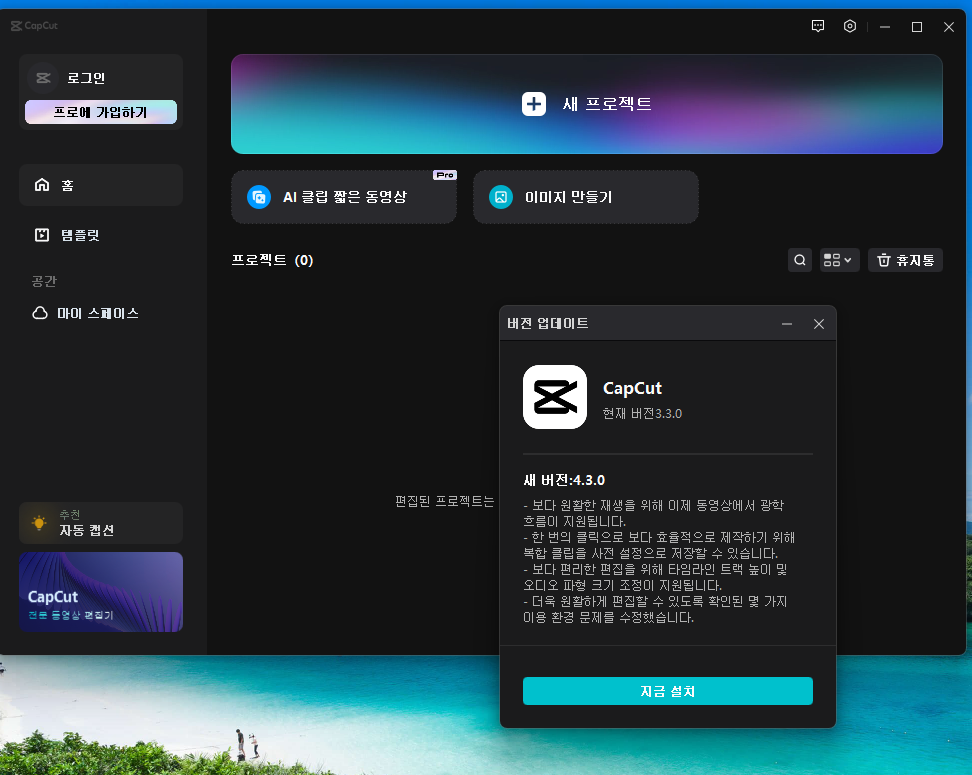
Task: Click the CapCut name in update dialog
Action: [x=632, y=388]
